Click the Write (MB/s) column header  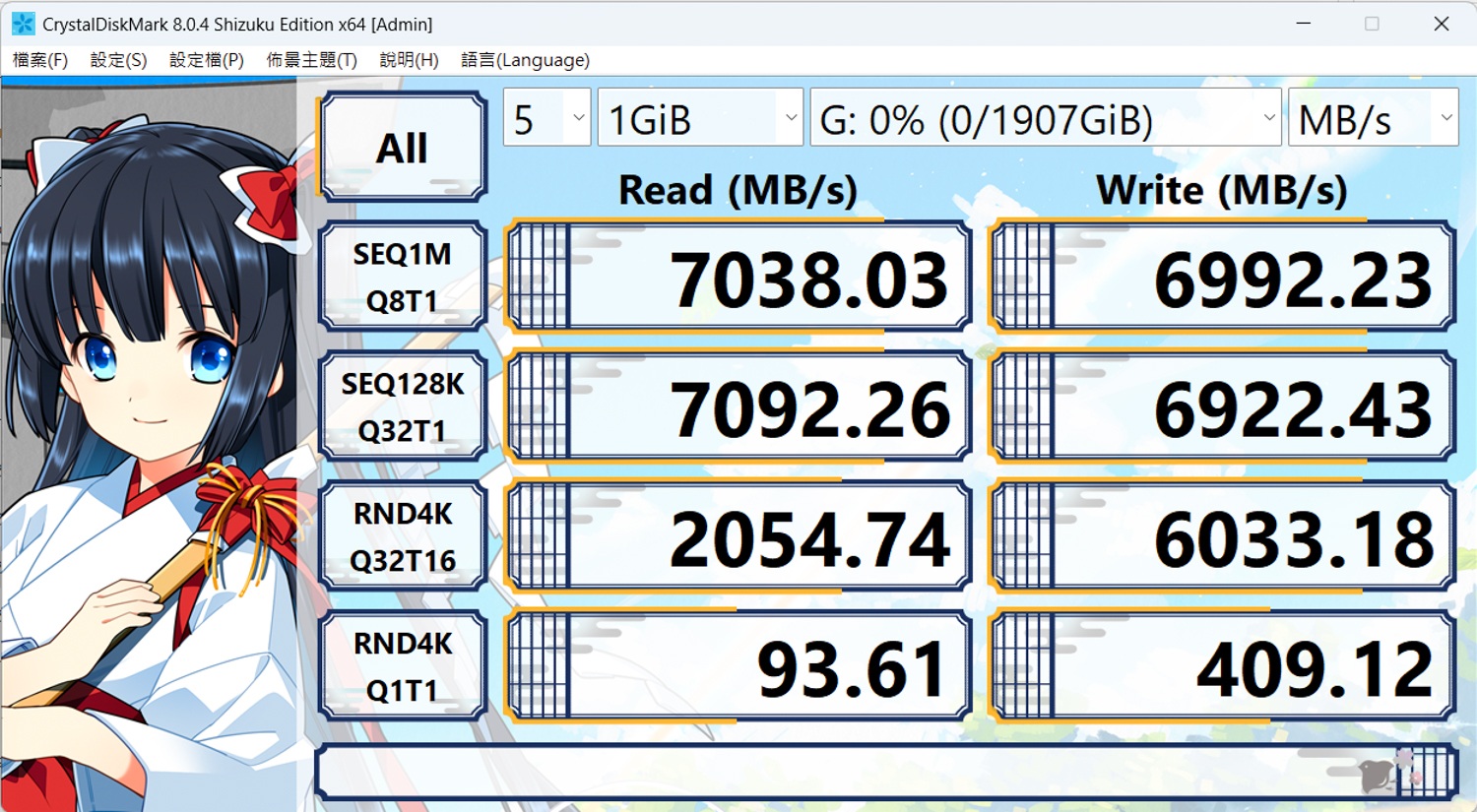(x=1222, y=190)
